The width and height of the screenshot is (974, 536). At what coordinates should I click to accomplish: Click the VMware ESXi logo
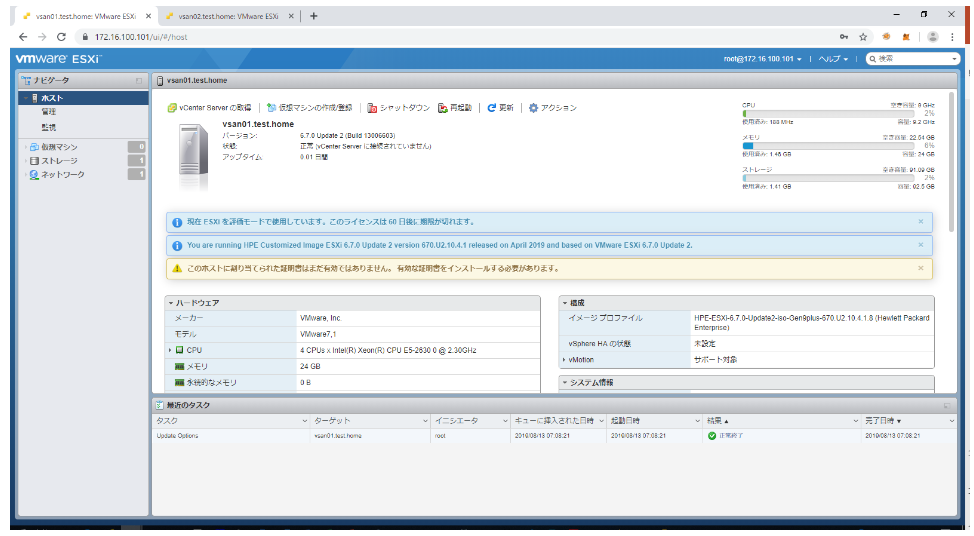click(x=58, y=59)
